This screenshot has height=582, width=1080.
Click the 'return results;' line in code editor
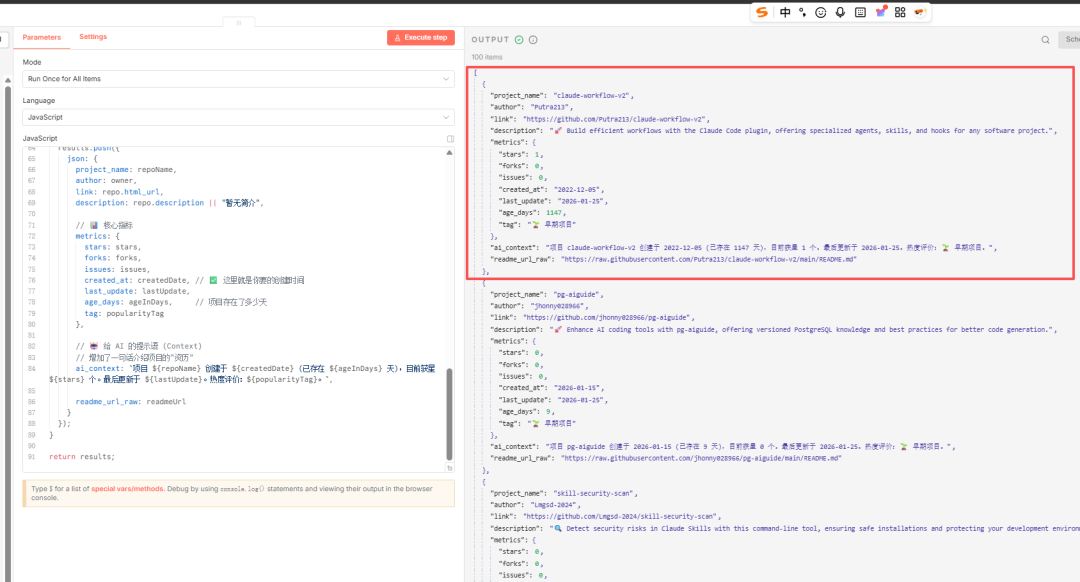tap(82, 457)
